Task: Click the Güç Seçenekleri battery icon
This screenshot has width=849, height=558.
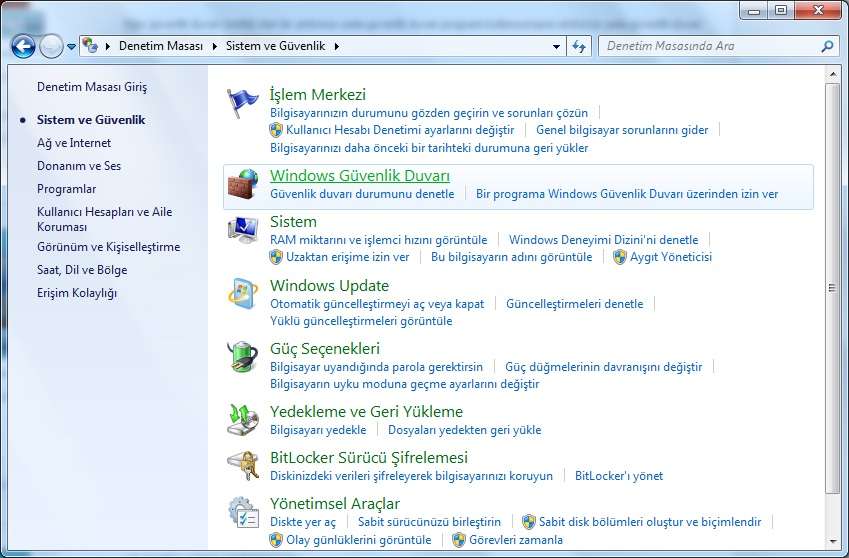Action: [242, 357]
